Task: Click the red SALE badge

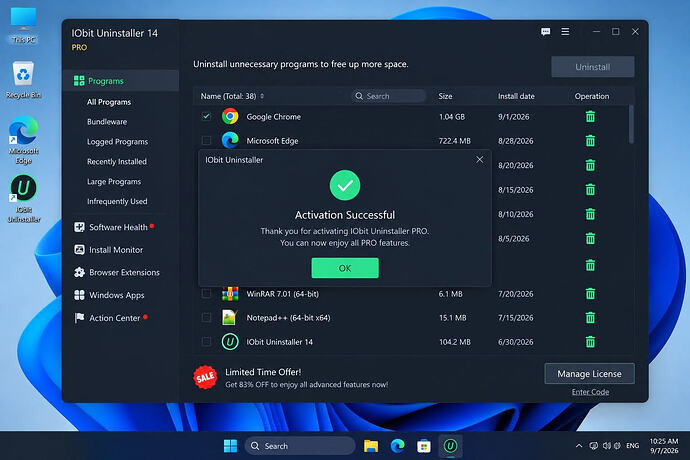Action: (x=205, y=377)
